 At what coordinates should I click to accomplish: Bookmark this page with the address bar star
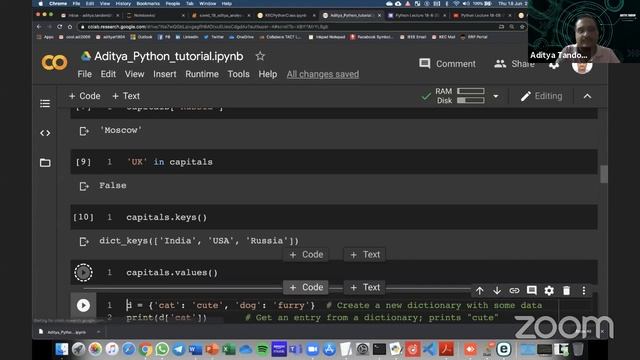pyautogui.click(x=522, y=27)
